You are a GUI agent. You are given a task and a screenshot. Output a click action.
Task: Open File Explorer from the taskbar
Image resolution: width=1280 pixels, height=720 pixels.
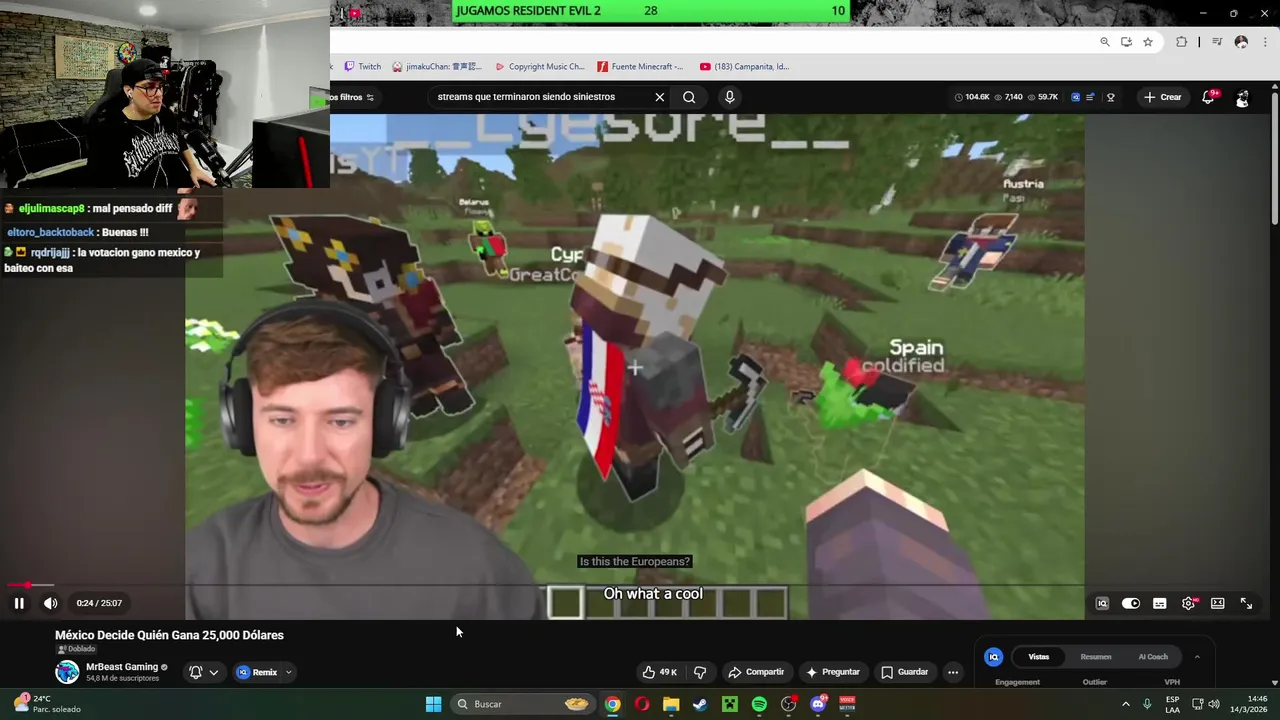(x=671, y=704)
